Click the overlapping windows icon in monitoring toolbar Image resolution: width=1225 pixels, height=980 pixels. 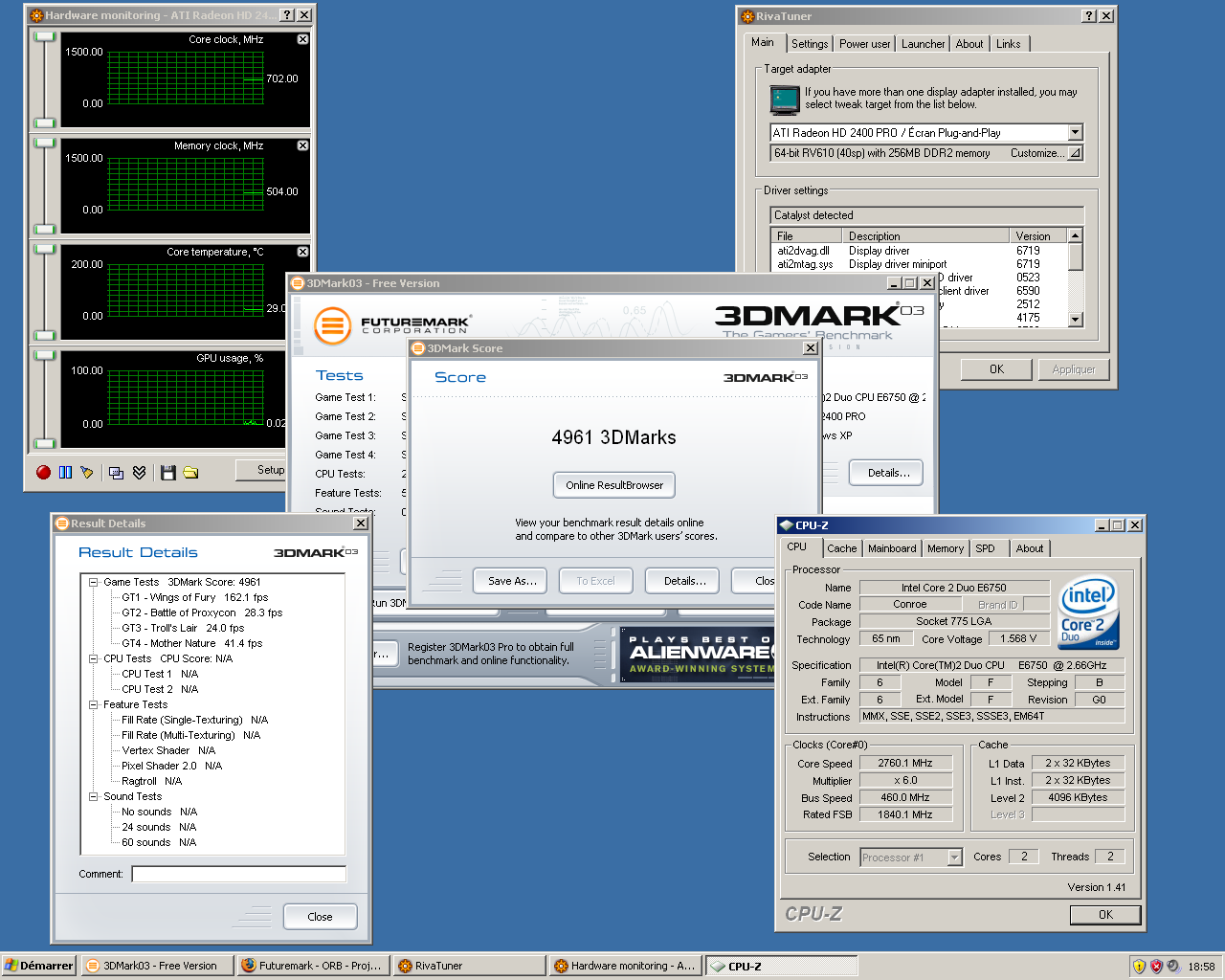(x=117, y=472)
